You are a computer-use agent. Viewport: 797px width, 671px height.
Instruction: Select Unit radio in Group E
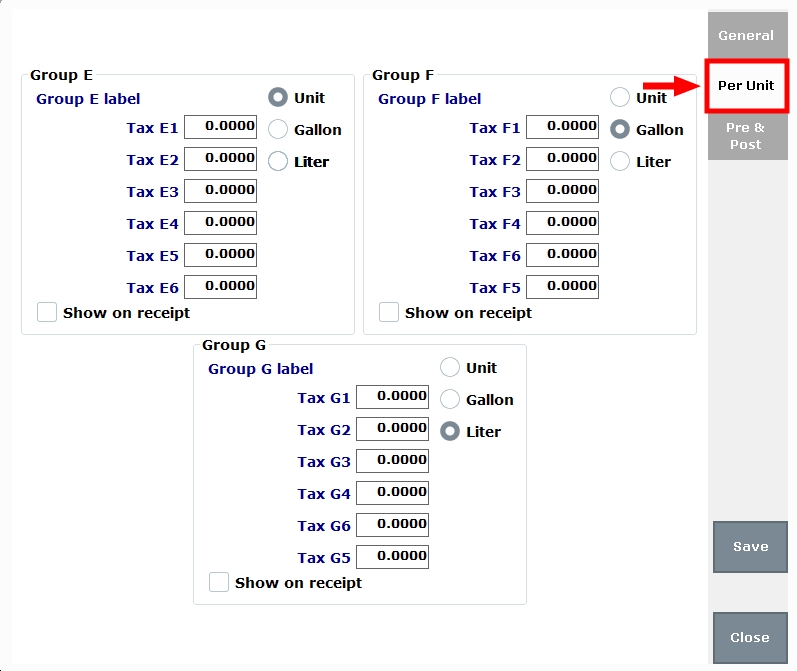pos(278,97)
